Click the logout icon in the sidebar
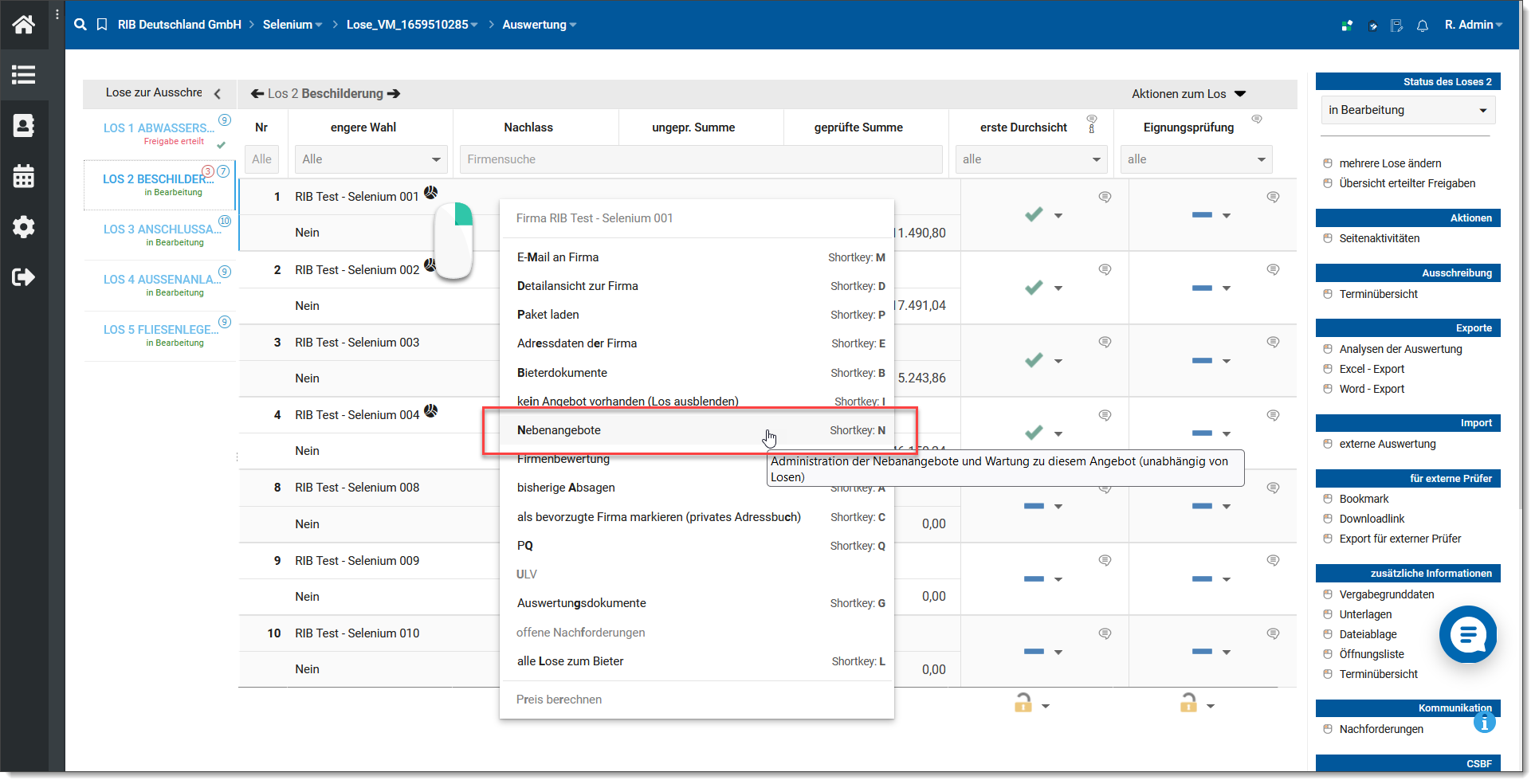The width and height of the screenshot is (1535, 784). point(23,277)
